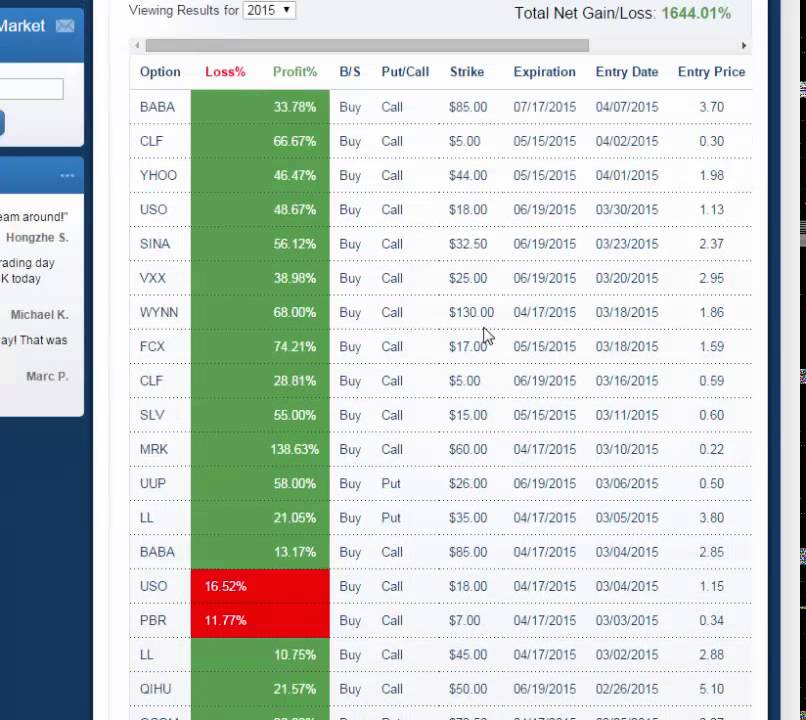Image resolution: width=806 pixels, height=720 pixels.
Task: Click the 02/26/2015 entry date for QIHU
Action: click(627, 689)
